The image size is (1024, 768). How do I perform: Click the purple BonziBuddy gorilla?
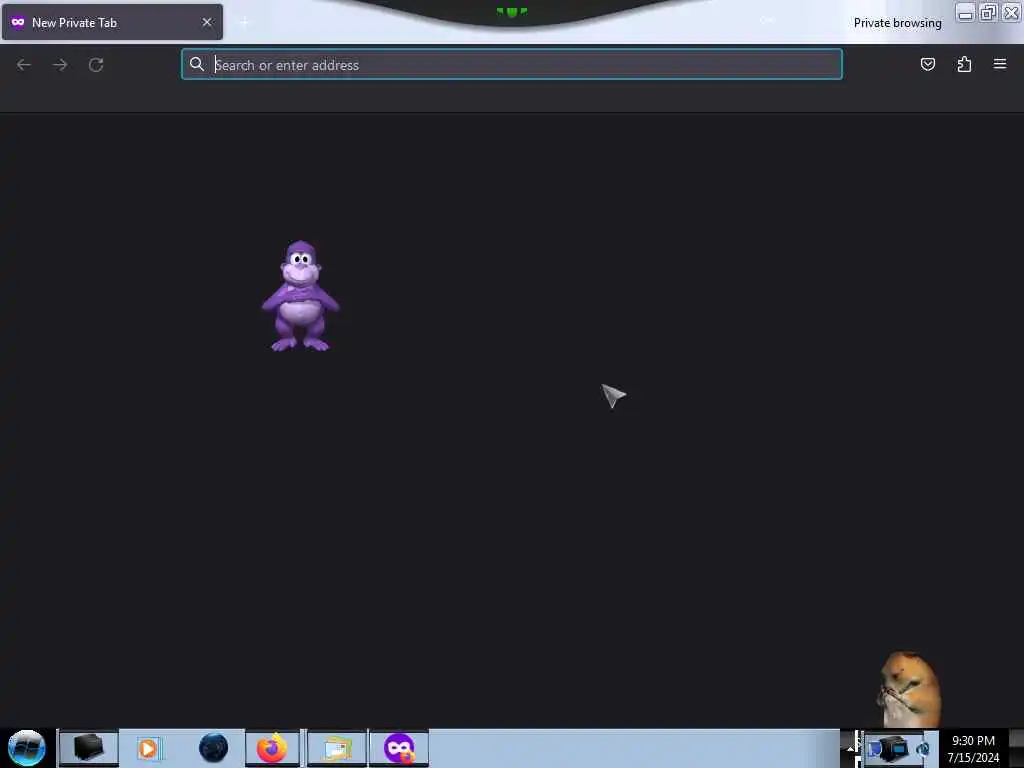300,296
